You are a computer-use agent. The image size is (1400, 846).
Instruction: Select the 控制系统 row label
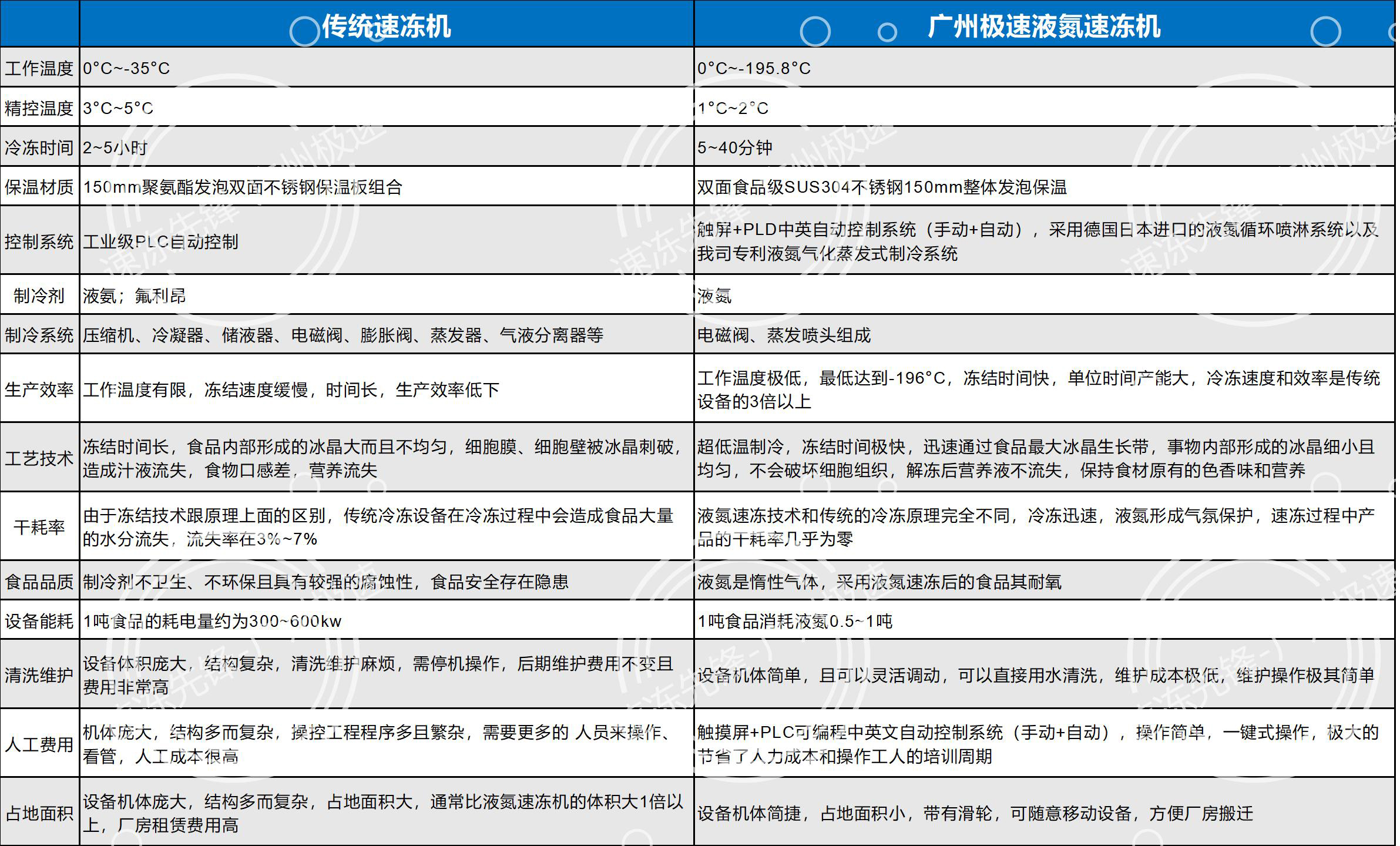[x=39, y=240]
